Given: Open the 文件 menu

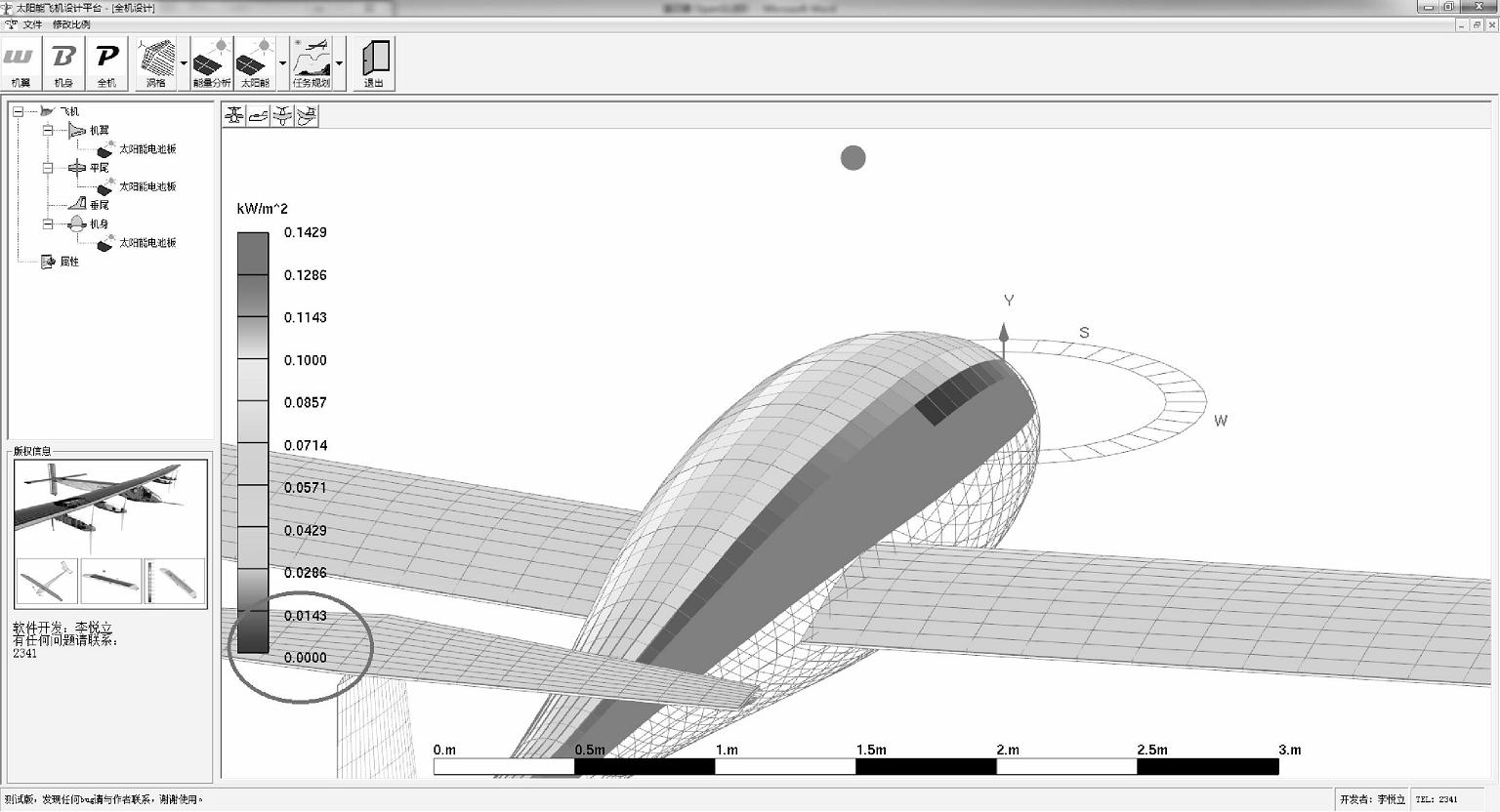Looking at the screenshot, I should (x=32, y=24).
